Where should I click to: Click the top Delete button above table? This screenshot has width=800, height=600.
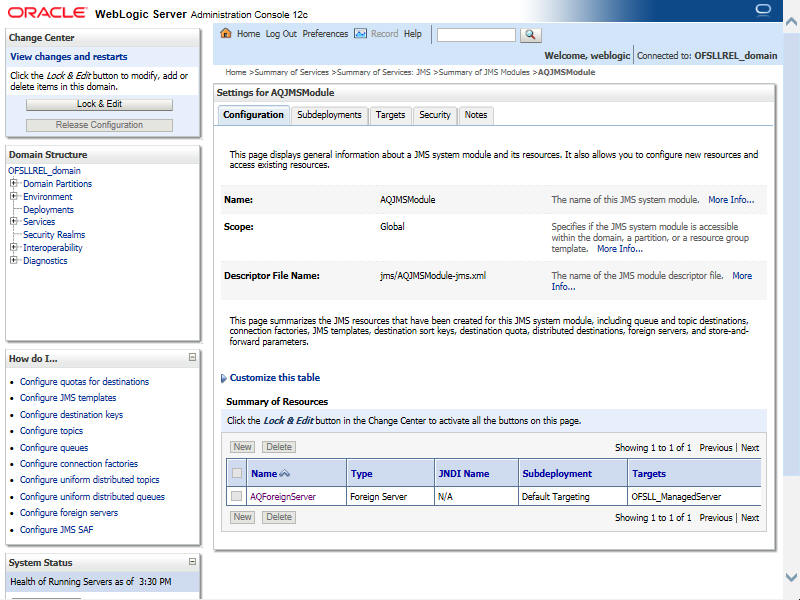tap(279, 447)
